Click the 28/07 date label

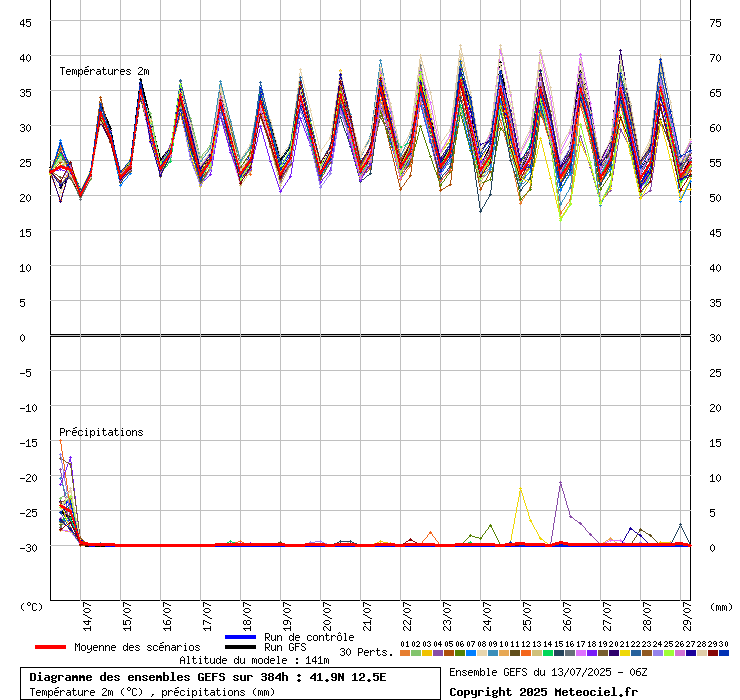point(648,616)
